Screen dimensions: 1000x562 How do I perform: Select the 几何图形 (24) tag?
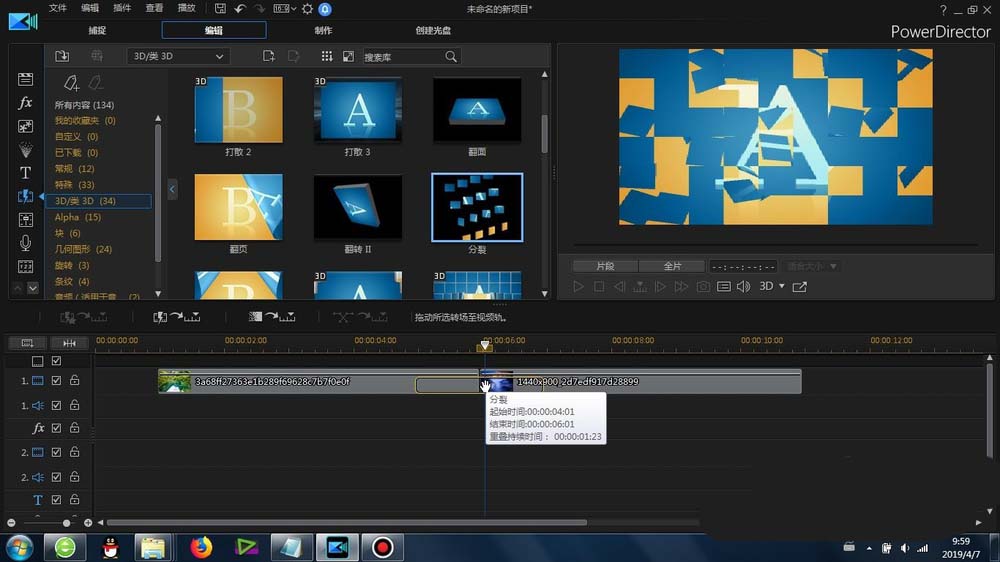click(83, 249)
